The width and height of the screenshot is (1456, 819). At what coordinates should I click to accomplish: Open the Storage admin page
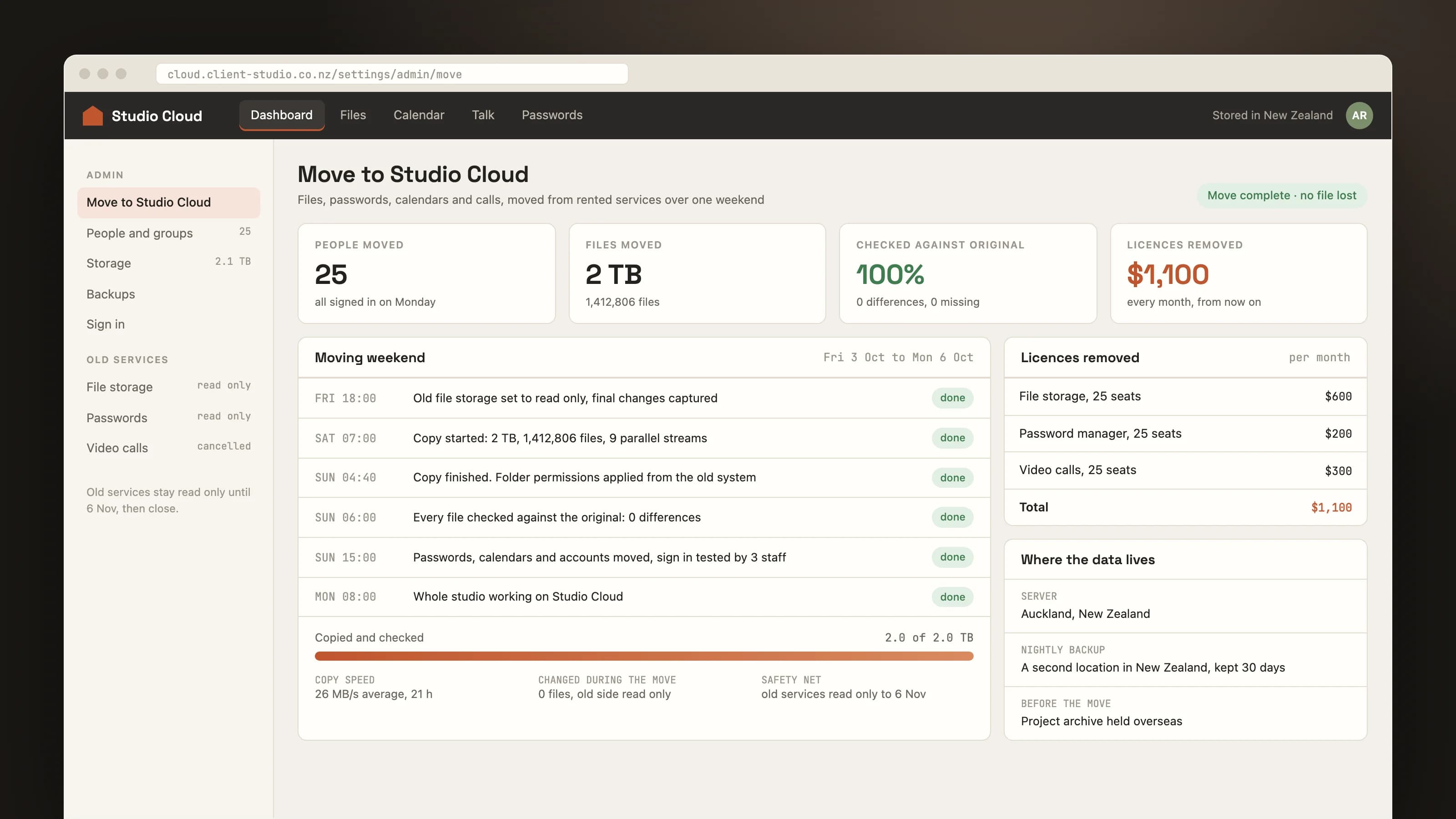click(x=168, y=263)
